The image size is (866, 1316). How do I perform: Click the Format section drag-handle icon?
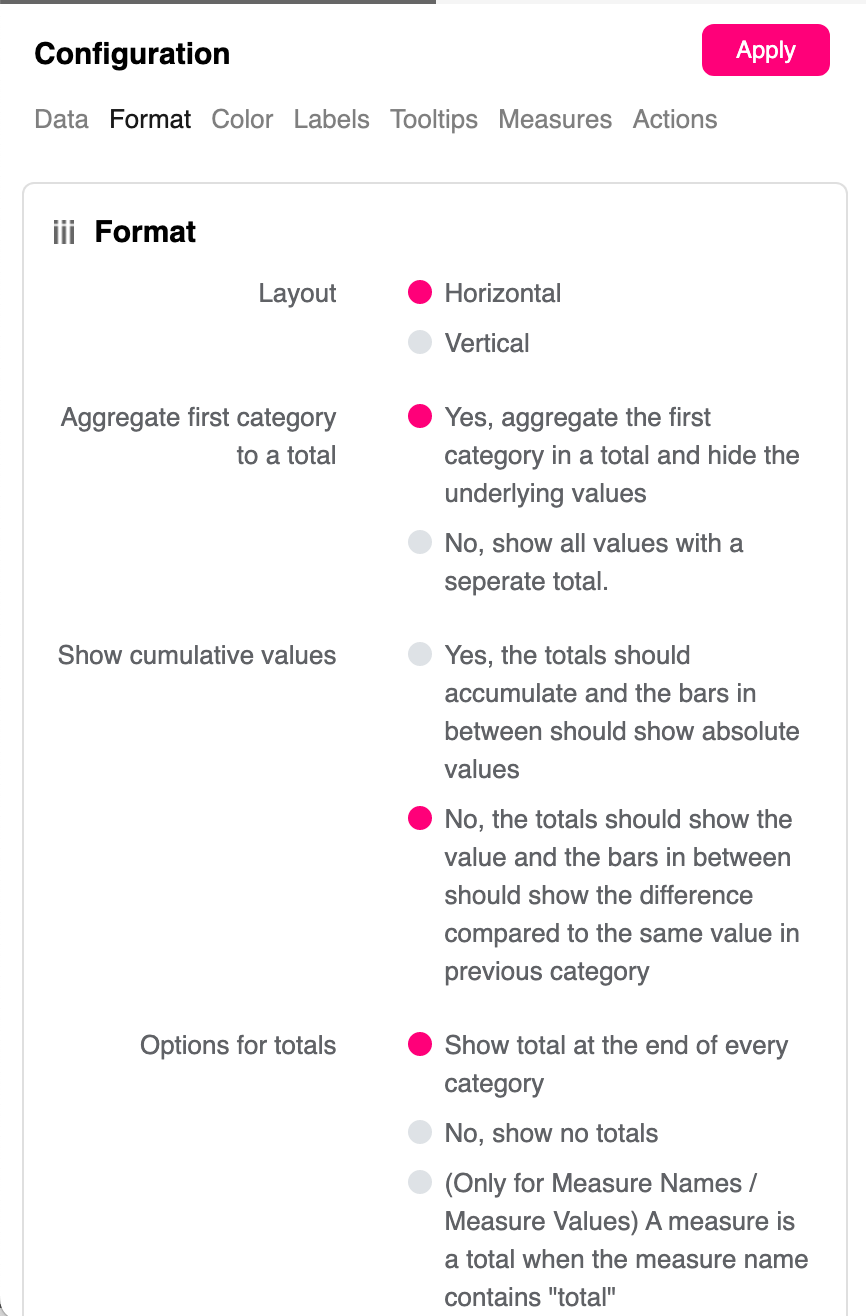click(64, 233)
